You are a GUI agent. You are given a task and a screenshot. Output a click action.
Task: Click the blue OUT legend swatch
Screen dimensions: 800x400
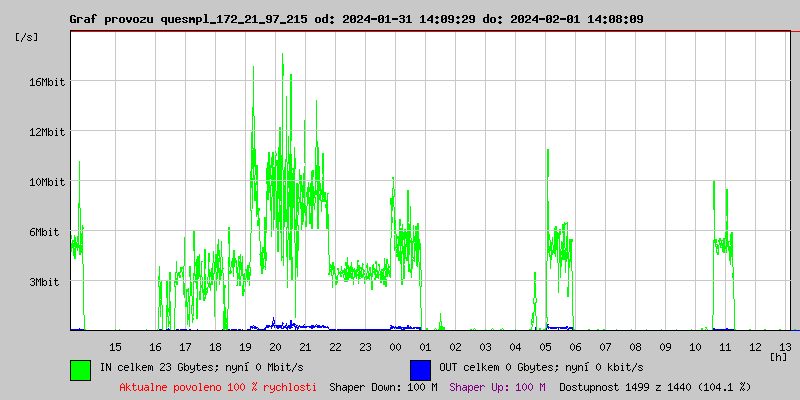point(420,369)
